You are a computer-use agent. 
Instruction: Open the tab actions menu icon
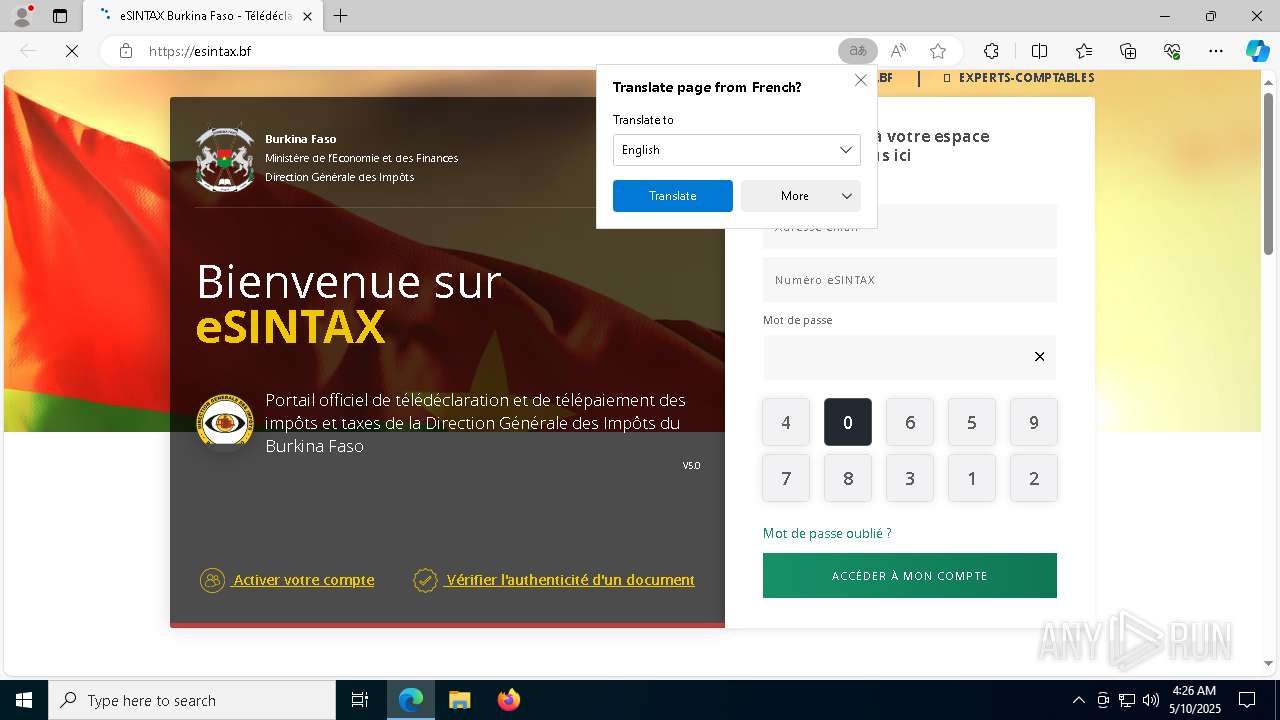[x=60, y=16]
